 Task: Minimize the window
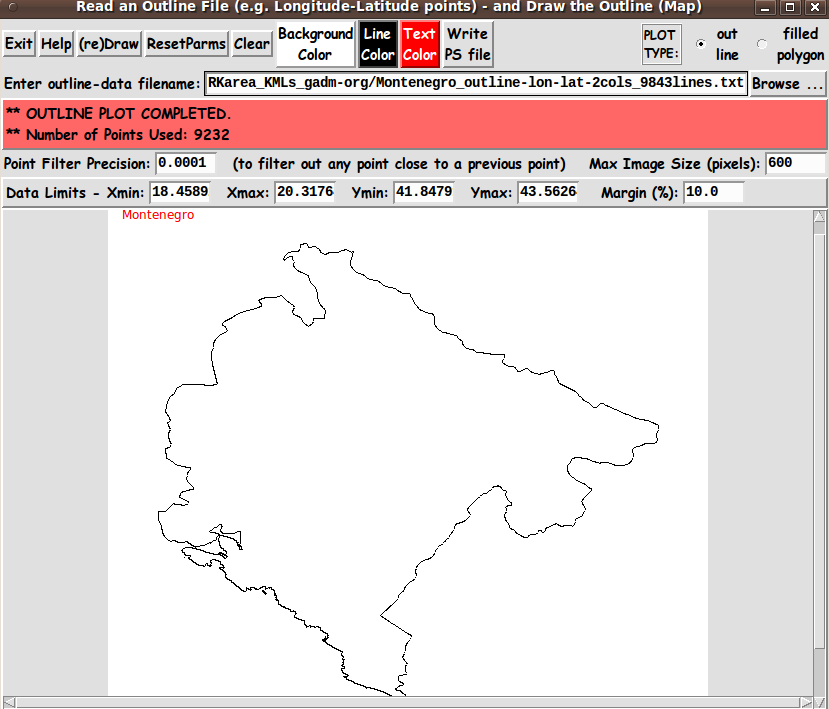coord(764,7)
